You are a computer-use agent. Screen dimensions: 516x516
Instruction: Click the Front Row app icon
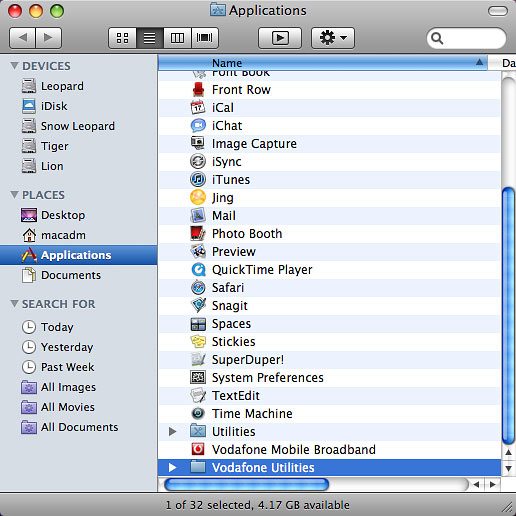click(x=198, y=90)
